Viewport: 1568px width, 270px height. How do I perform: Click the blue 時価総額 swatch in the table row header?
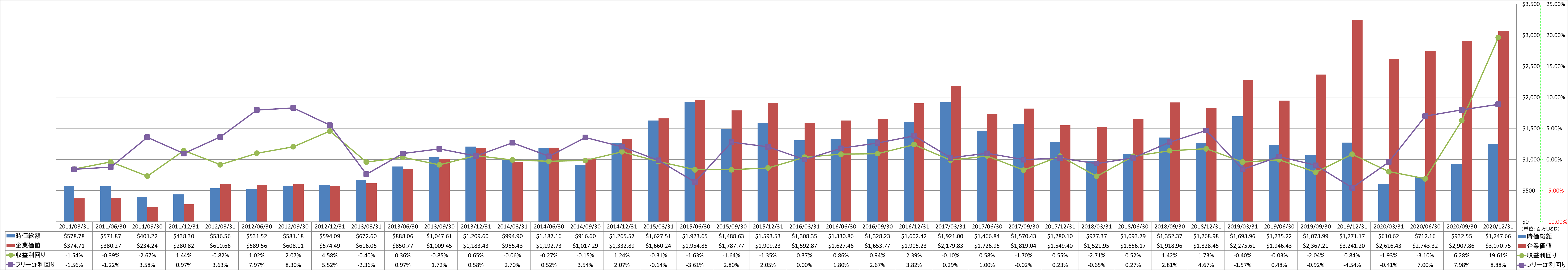(x=10, y=235)
